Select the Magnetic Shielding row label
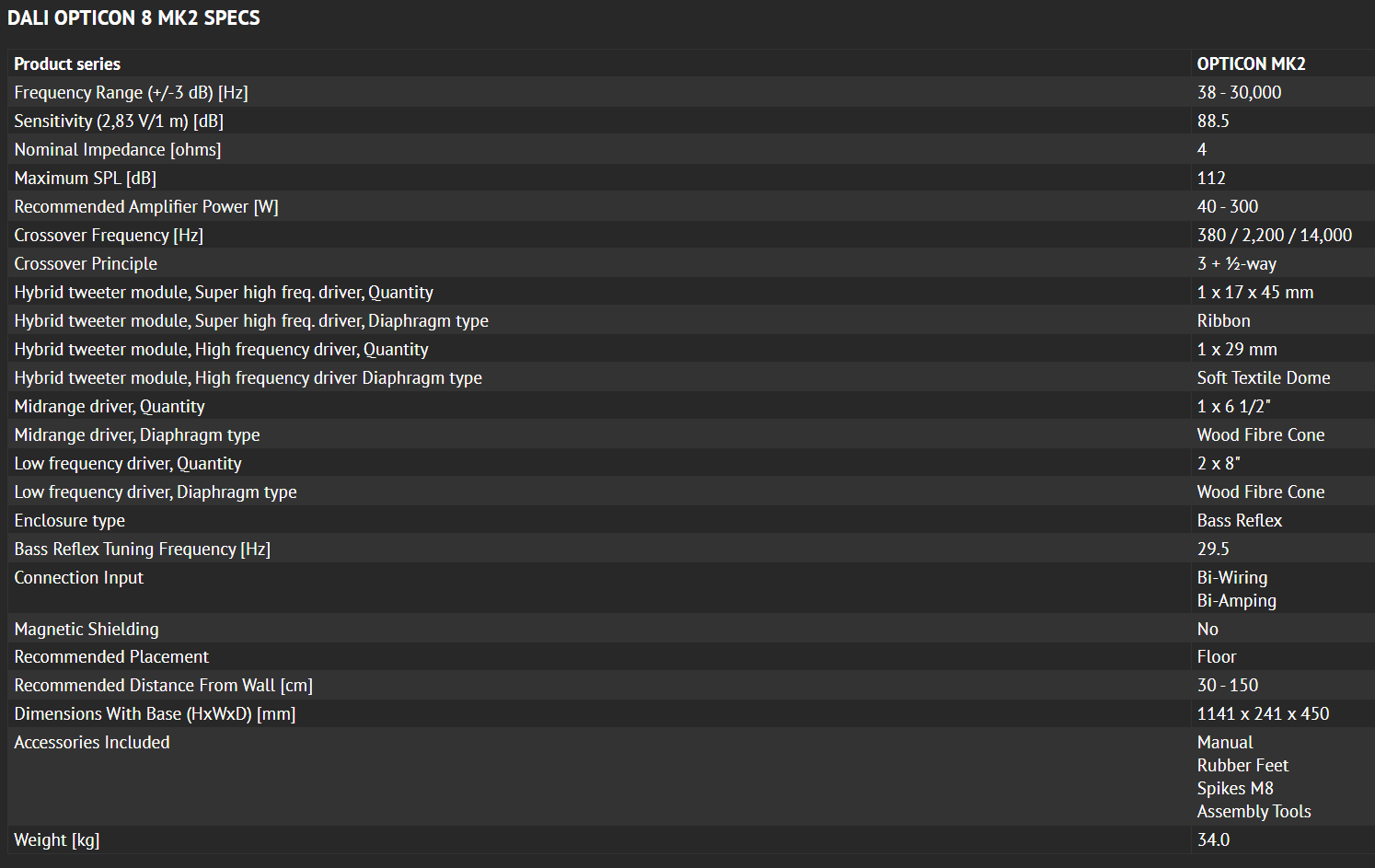1375x868 pixels. tap(87, 629)
